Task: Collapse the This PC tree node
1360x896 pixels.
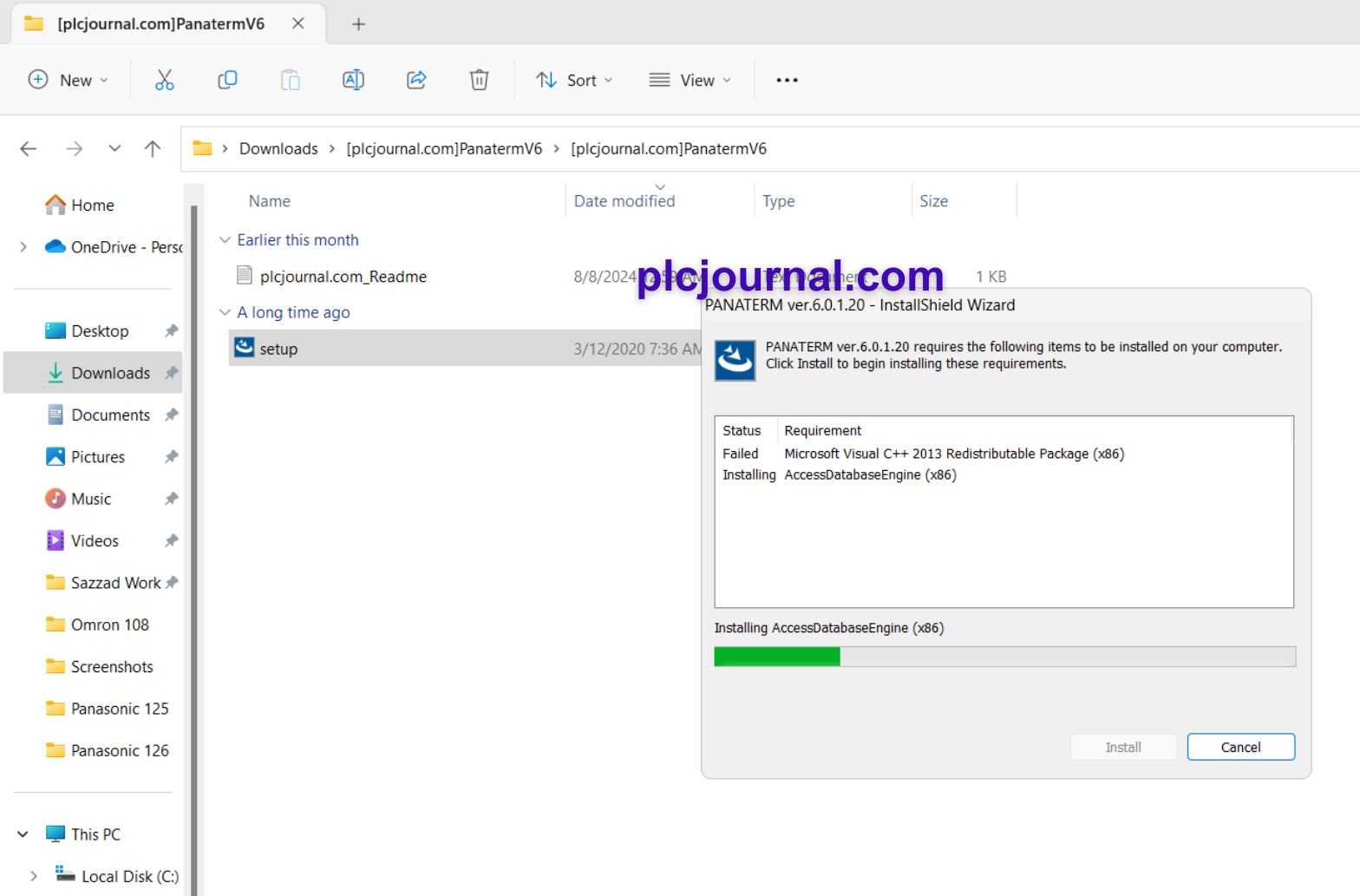Action: (x=23, y=834)
